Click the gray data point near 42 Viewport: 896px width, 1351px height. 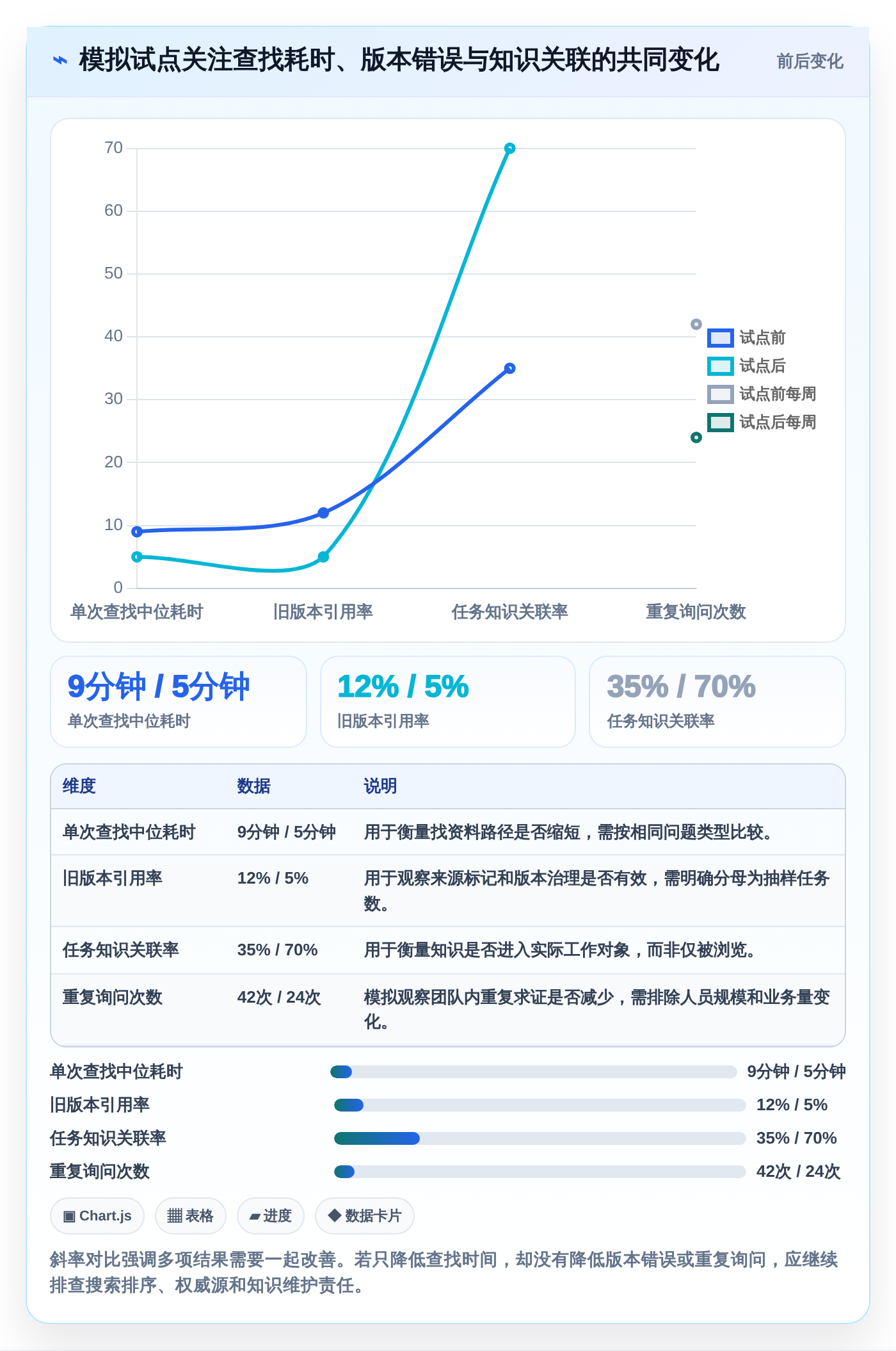696,325
